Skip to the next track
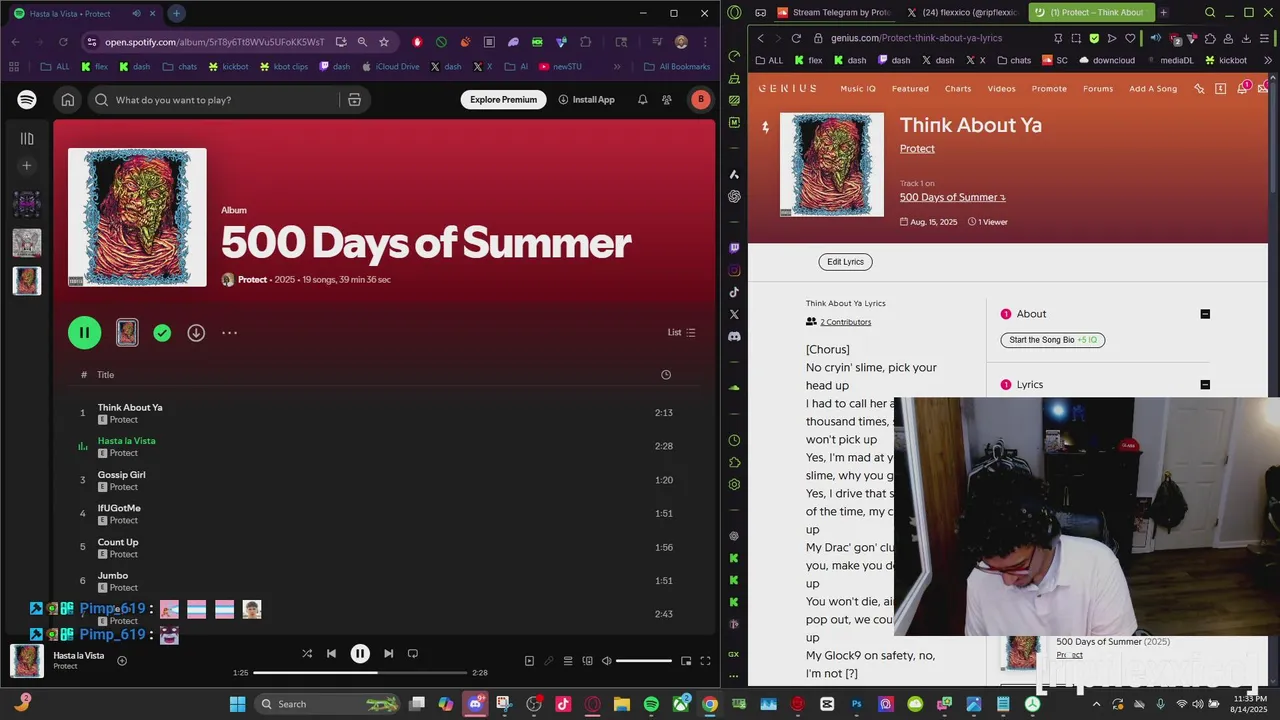The width and height of the screenshot is (1280, 720). [388, 654]
